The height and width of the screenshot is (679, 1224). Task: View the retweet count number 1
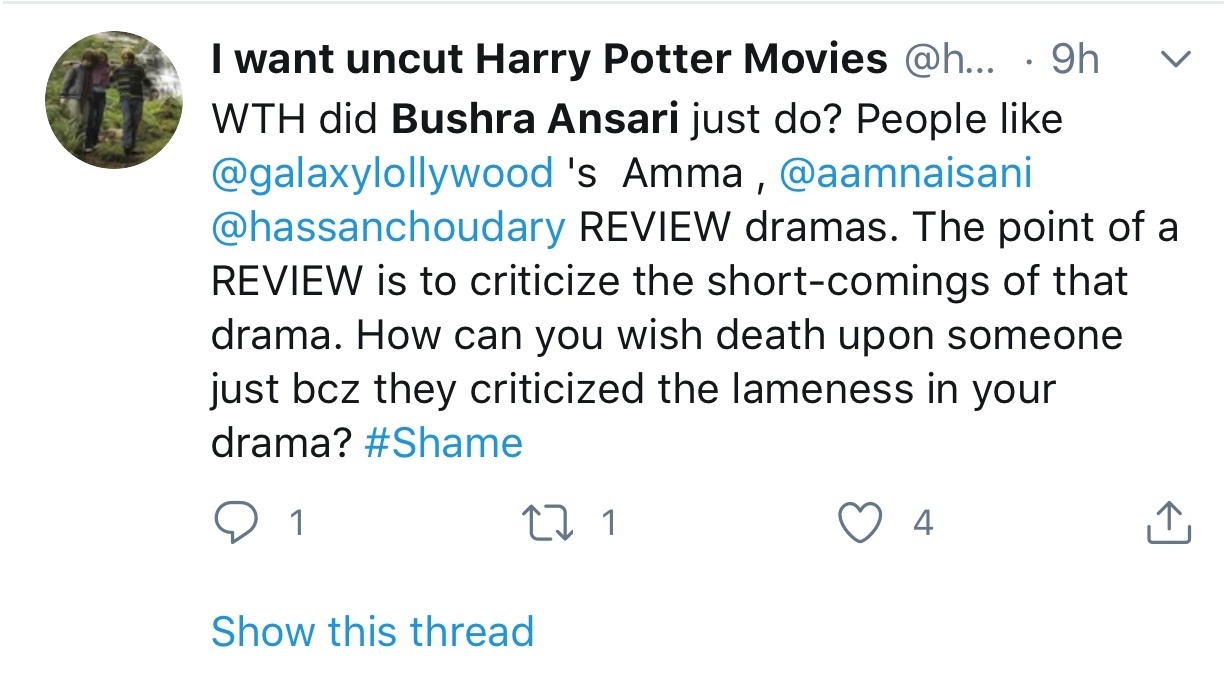pos(608,523)
